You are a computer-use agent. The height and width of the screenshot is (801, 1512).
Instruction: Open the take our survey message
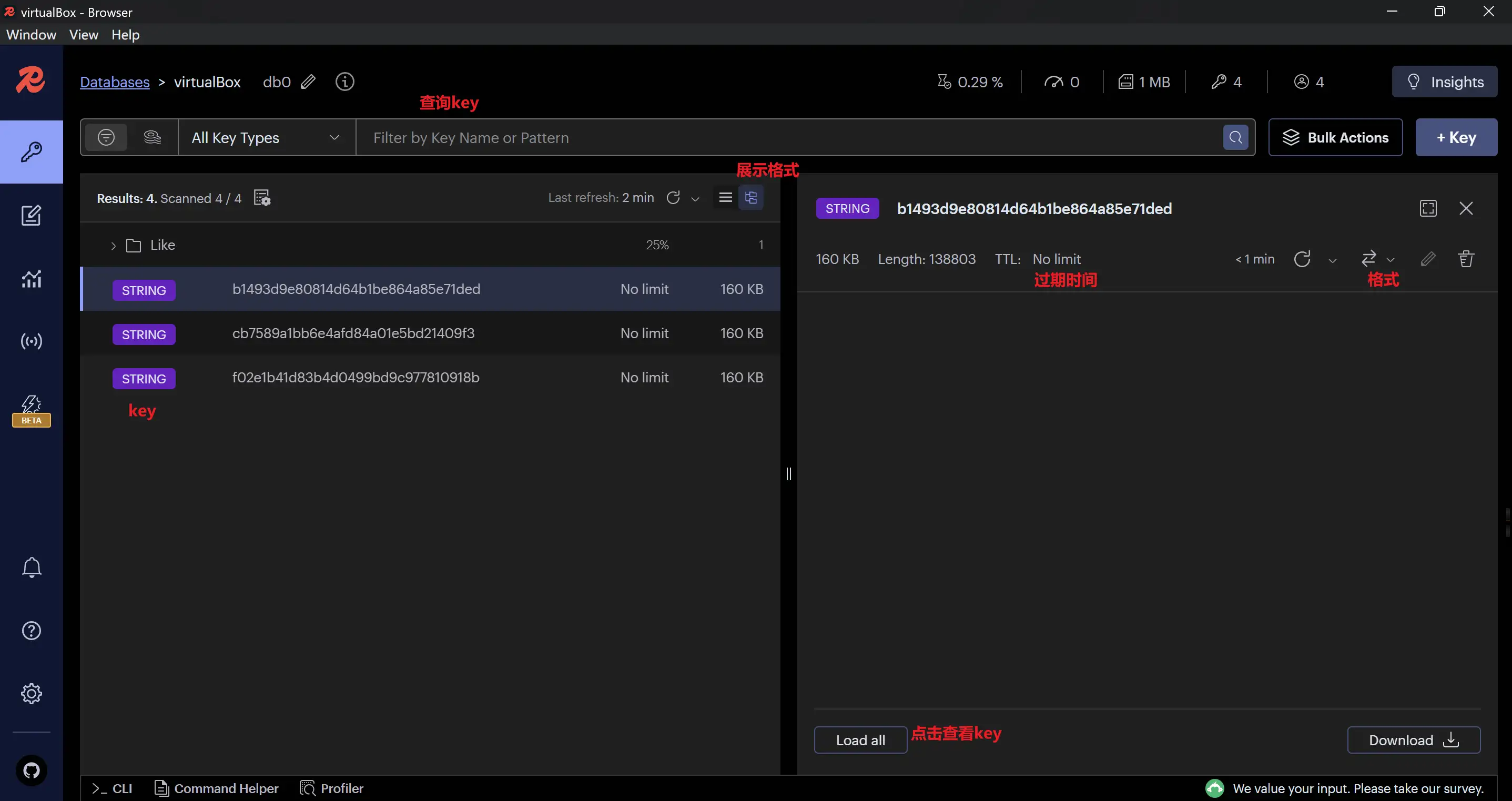point(1358,788)
